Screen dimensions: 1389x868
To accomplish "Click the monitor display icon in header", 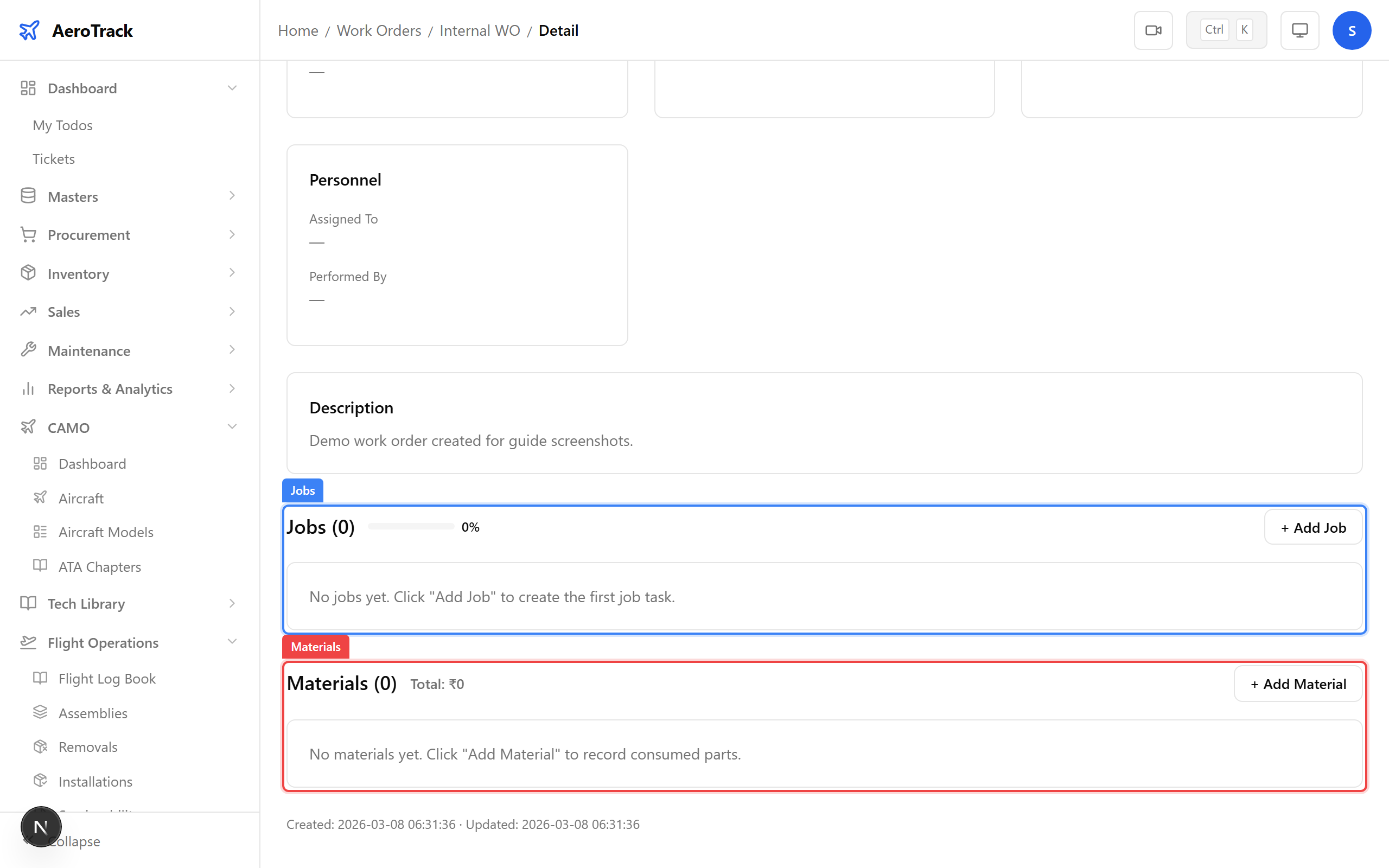I will point(1299,30).
